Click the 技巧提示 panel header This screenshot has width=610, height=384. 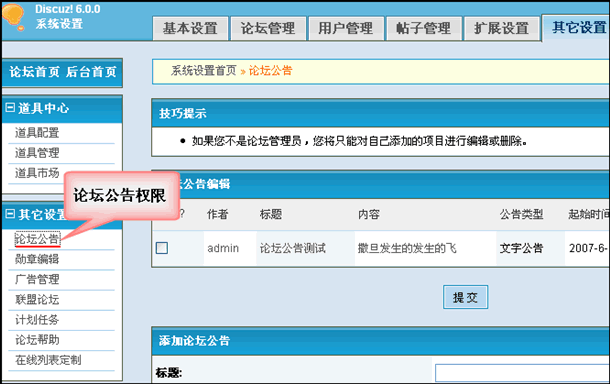[380, 113]
